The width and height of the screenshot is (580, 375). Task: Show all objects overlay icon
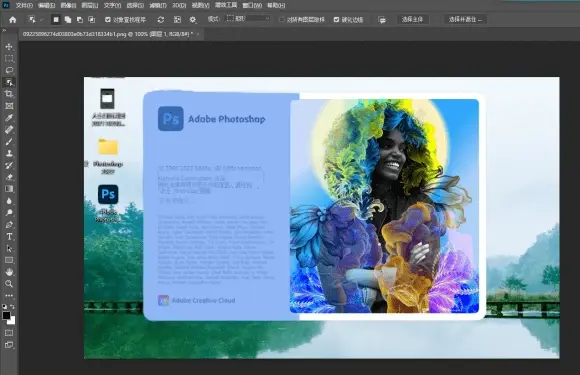click(x=177, y=20)
